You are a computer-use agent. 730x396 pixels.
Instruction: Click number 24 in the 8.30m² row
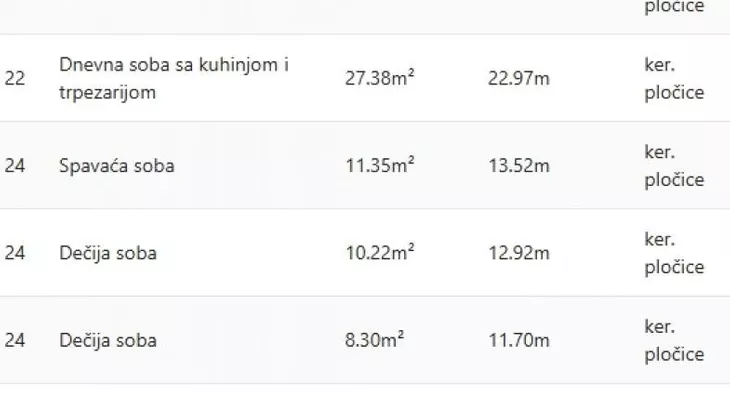[x=14, y=340]
